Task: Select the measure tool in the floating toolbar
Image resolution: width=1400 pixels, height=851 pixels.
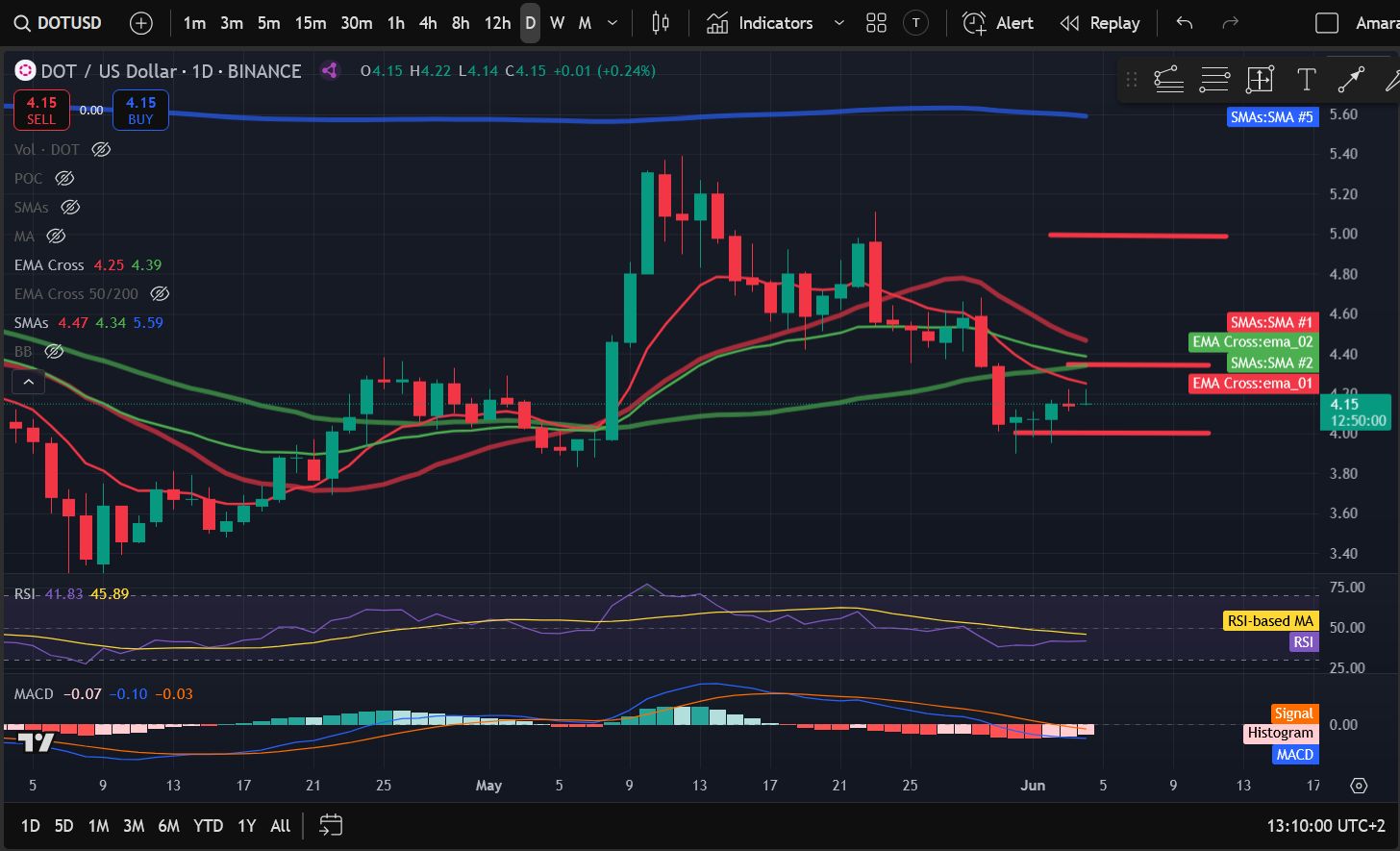Action: [x=1260, y=80]
